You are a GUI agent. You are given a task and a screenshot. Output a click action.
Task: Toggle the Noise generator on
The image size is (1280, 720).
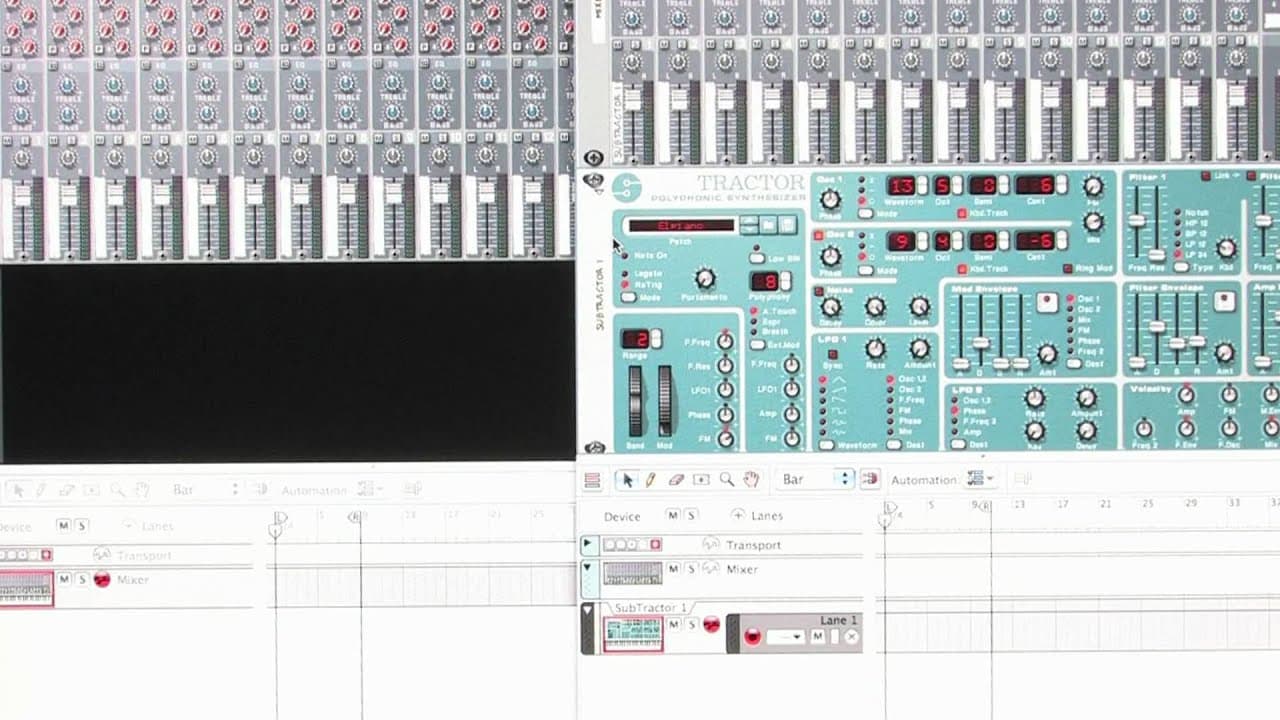[x=818, y=291]
